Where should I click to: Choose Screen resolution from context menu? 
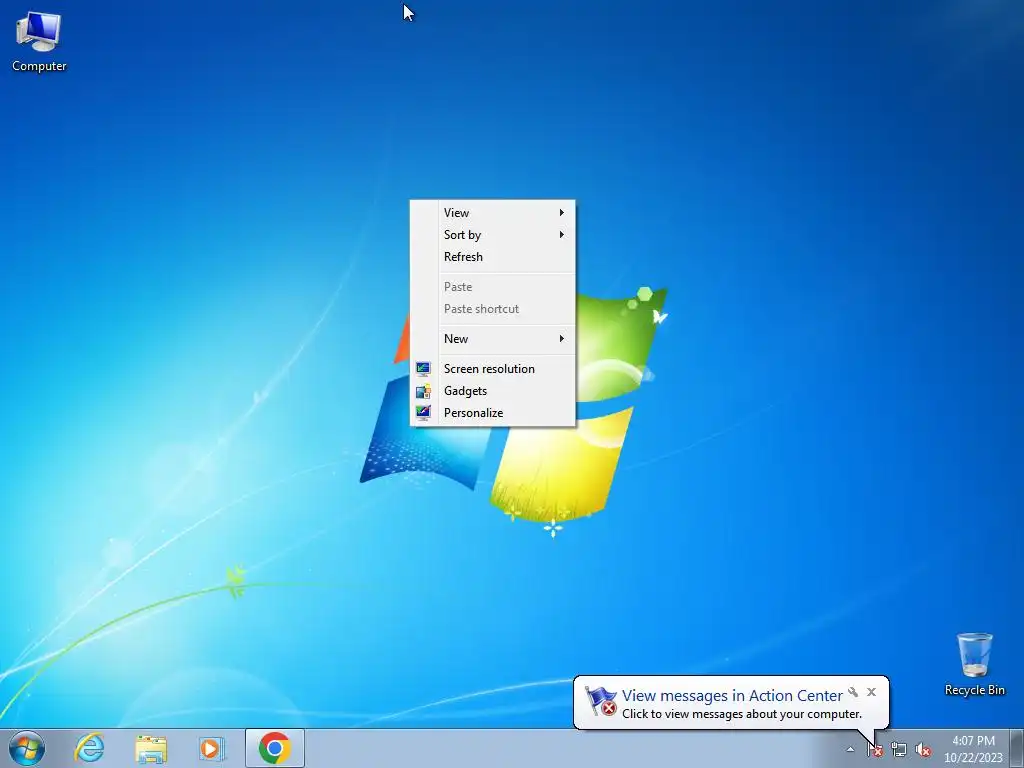pos(492,369)
